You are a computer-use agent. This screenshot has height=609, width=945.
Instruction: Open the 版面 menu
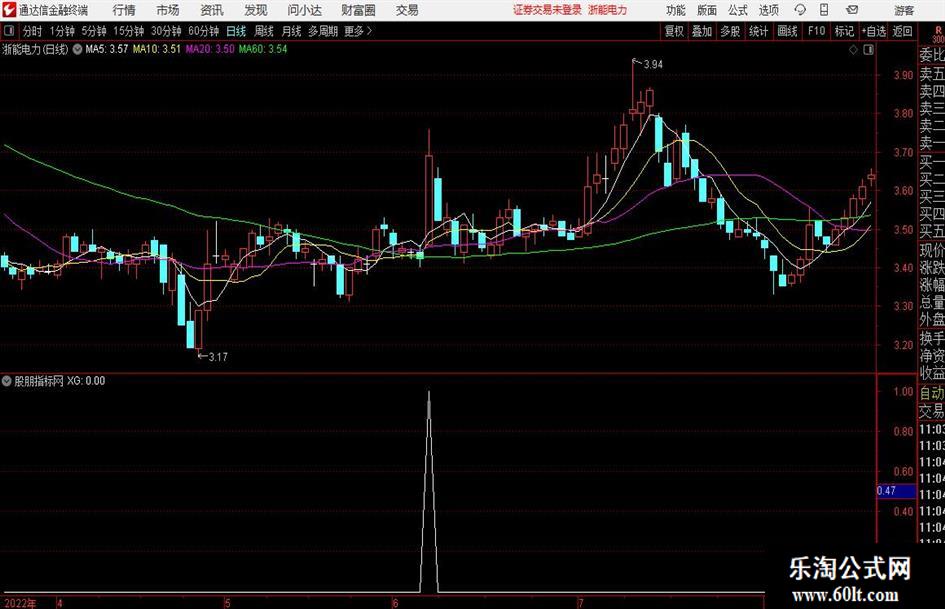click(706, 10)
